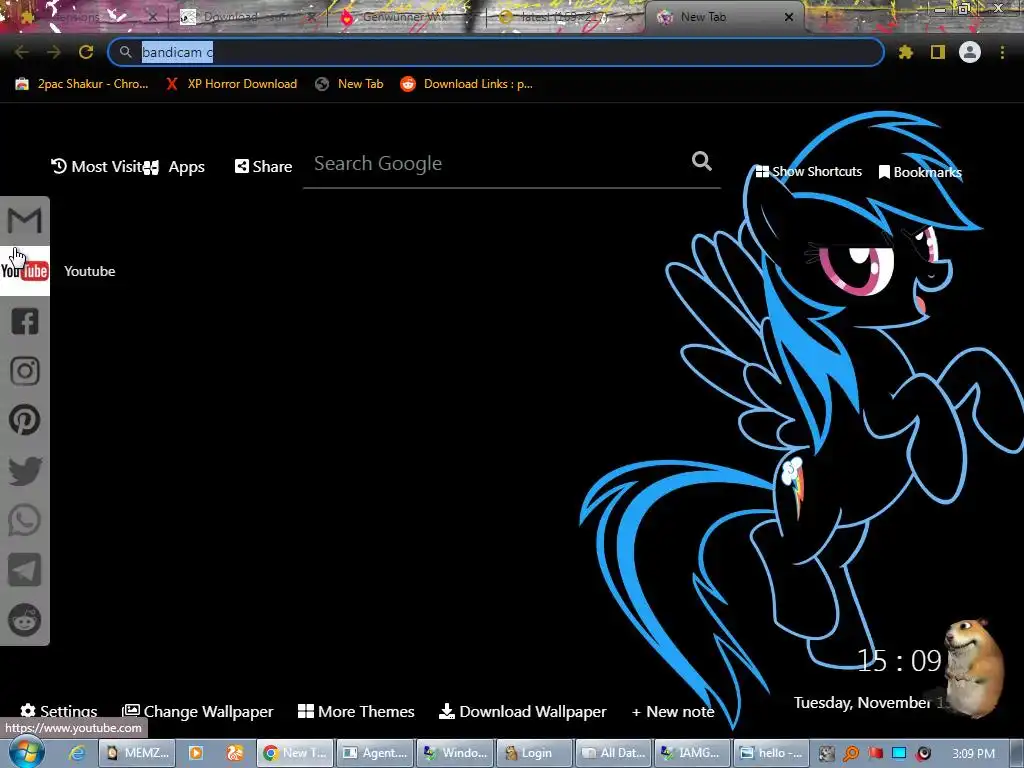This screenshot has height=768, width=1024.
Task: Go back using the back arrow
Action: [x=22, y=52]
